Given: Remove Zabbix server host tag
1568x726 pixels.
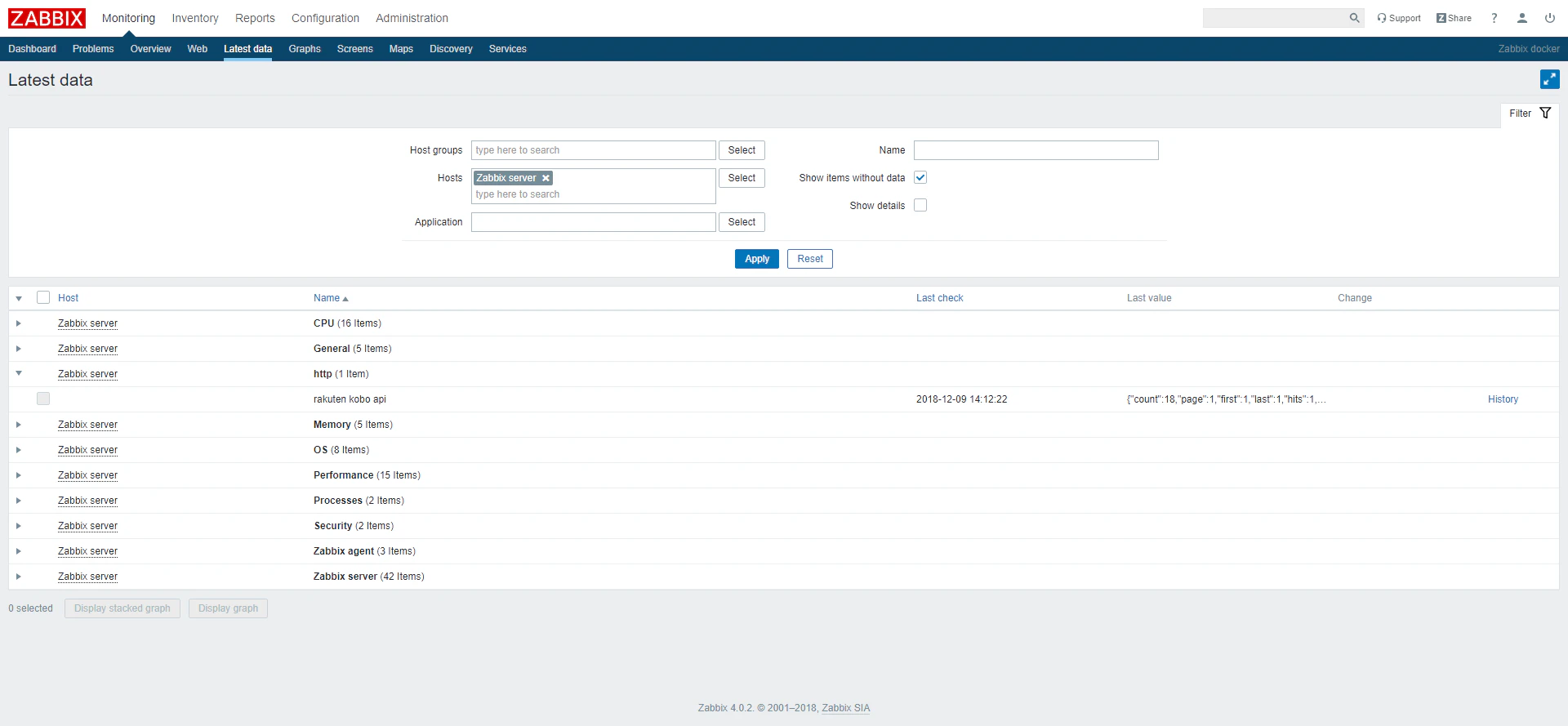Looking at the screenshot, I should point(546,178).
